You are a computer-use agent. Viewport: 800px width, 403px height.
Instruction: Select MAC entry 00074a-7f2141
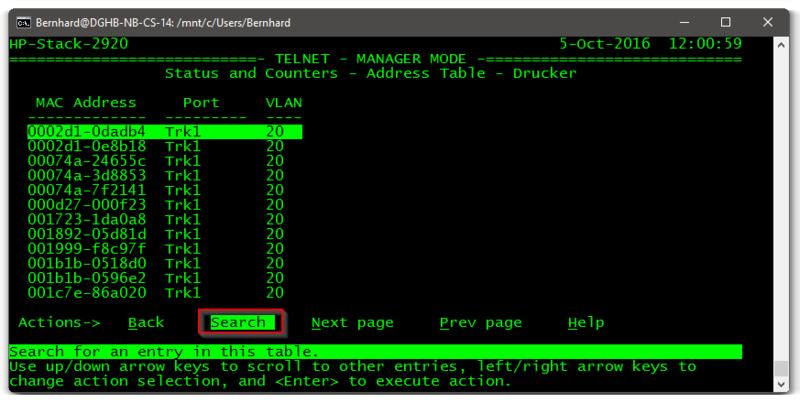tap(86, 190)
